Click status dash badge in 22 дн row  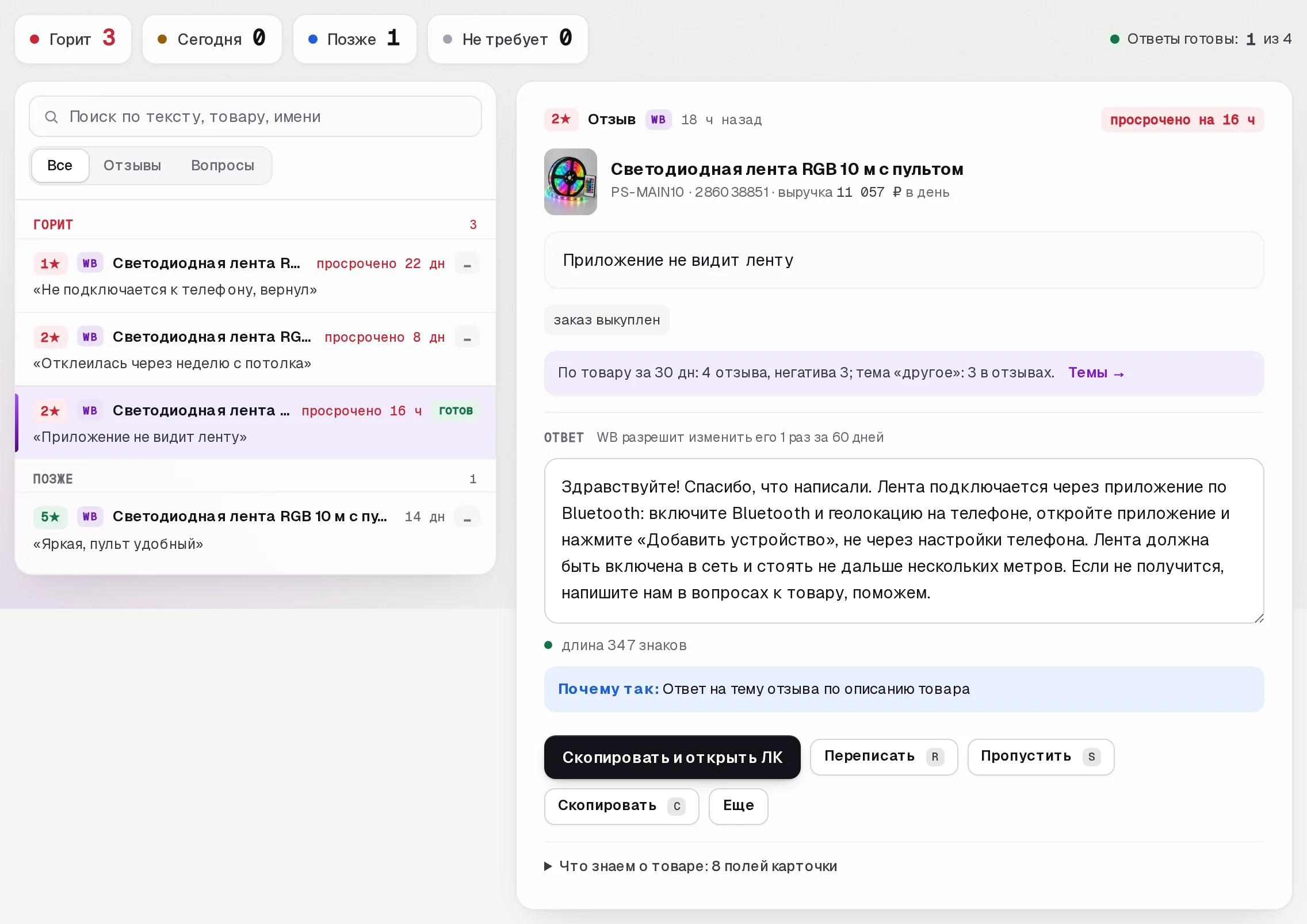click(467, 264)
